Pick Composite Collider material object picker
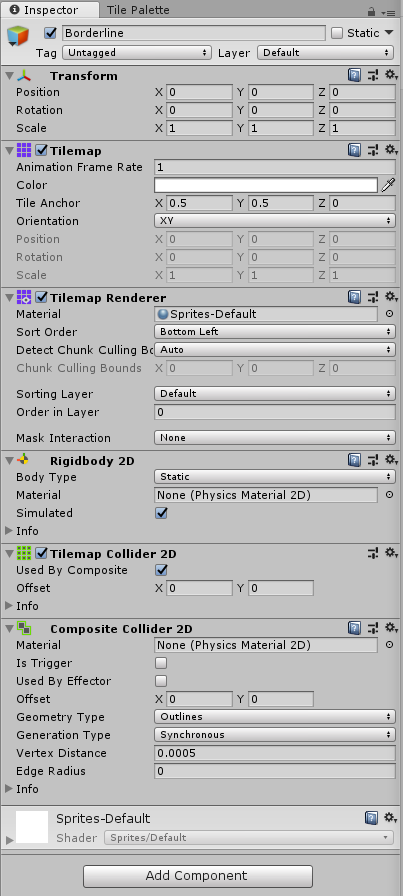 389,645
